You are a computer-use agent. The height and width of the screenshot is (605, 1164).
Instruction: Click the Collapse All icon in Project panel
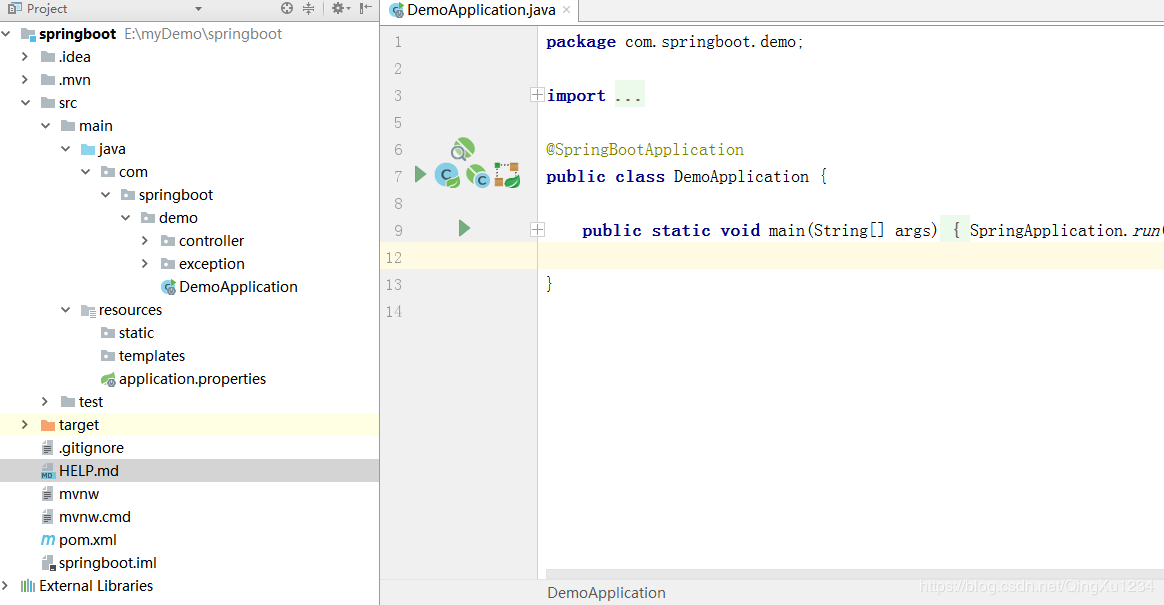(x=309, y=8)
